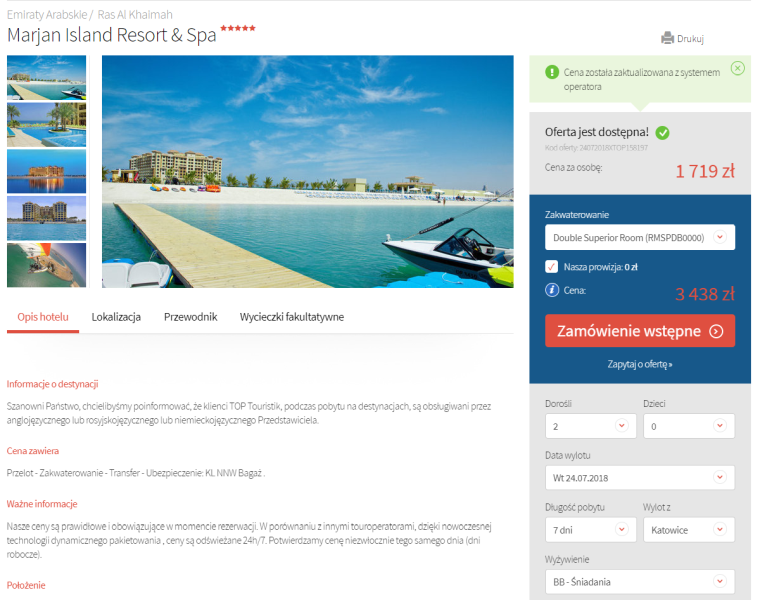The image size is (760, 600).
Task: Open the Wyżywienie meal plan dropdown
Action: 639,581
